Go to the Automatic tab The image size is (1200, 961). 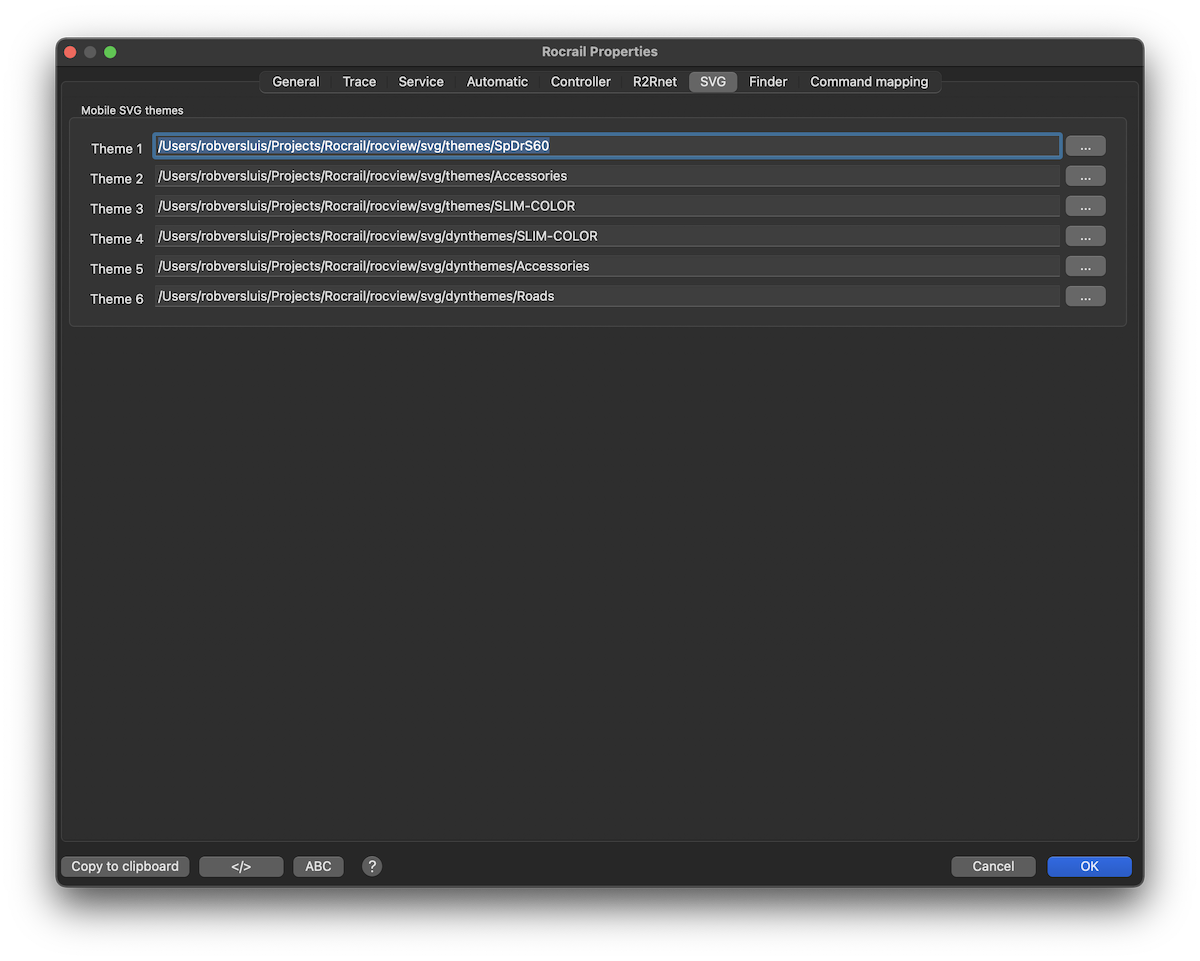pos(497,82)
